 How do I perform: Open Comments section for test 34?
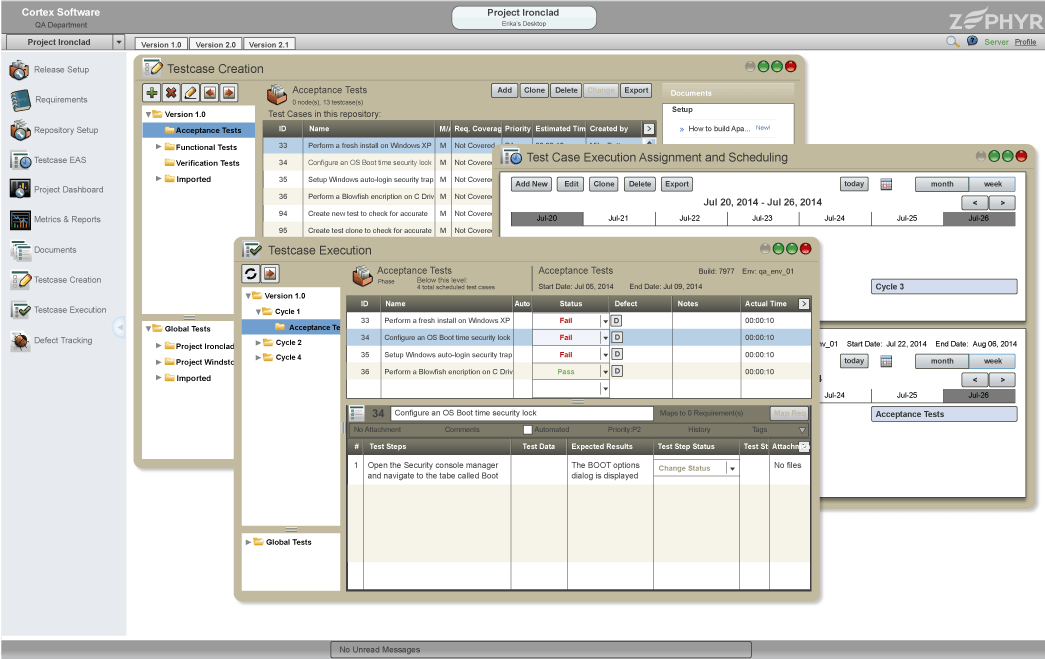tap(462, 430)
